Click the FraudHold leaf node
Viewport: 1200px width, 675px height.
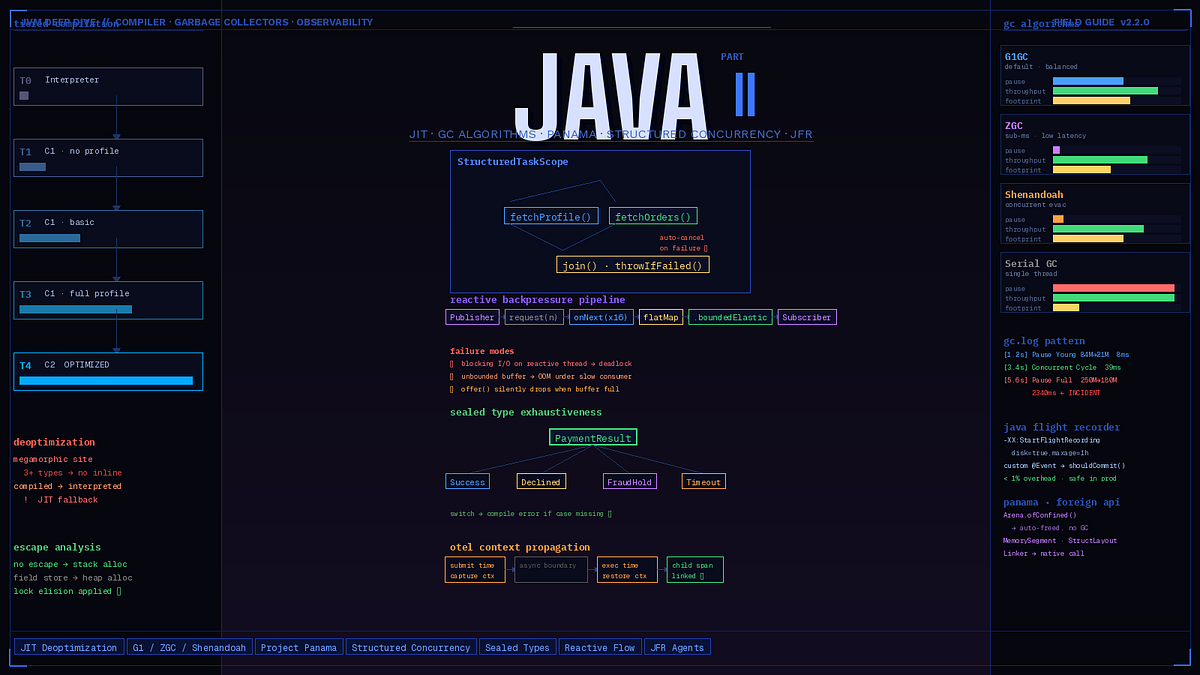(630, 481)
